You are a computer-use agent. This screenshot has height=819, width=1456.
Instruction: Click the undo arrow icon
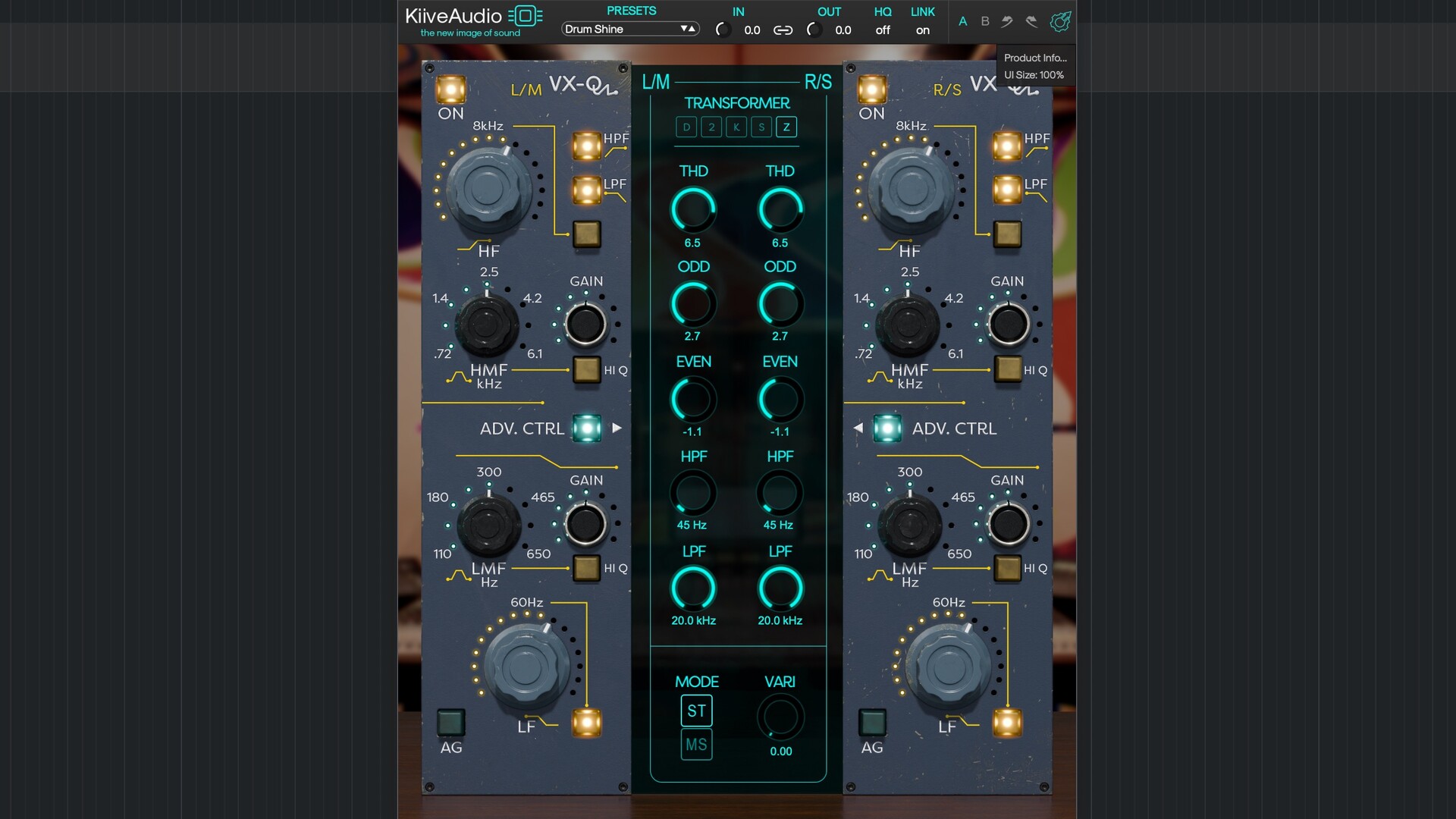[1007, 21]
